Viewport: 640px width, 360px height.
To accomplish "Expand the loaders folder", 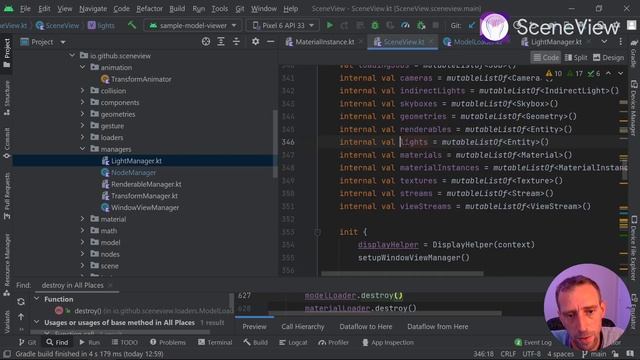I will coord(83,138).
